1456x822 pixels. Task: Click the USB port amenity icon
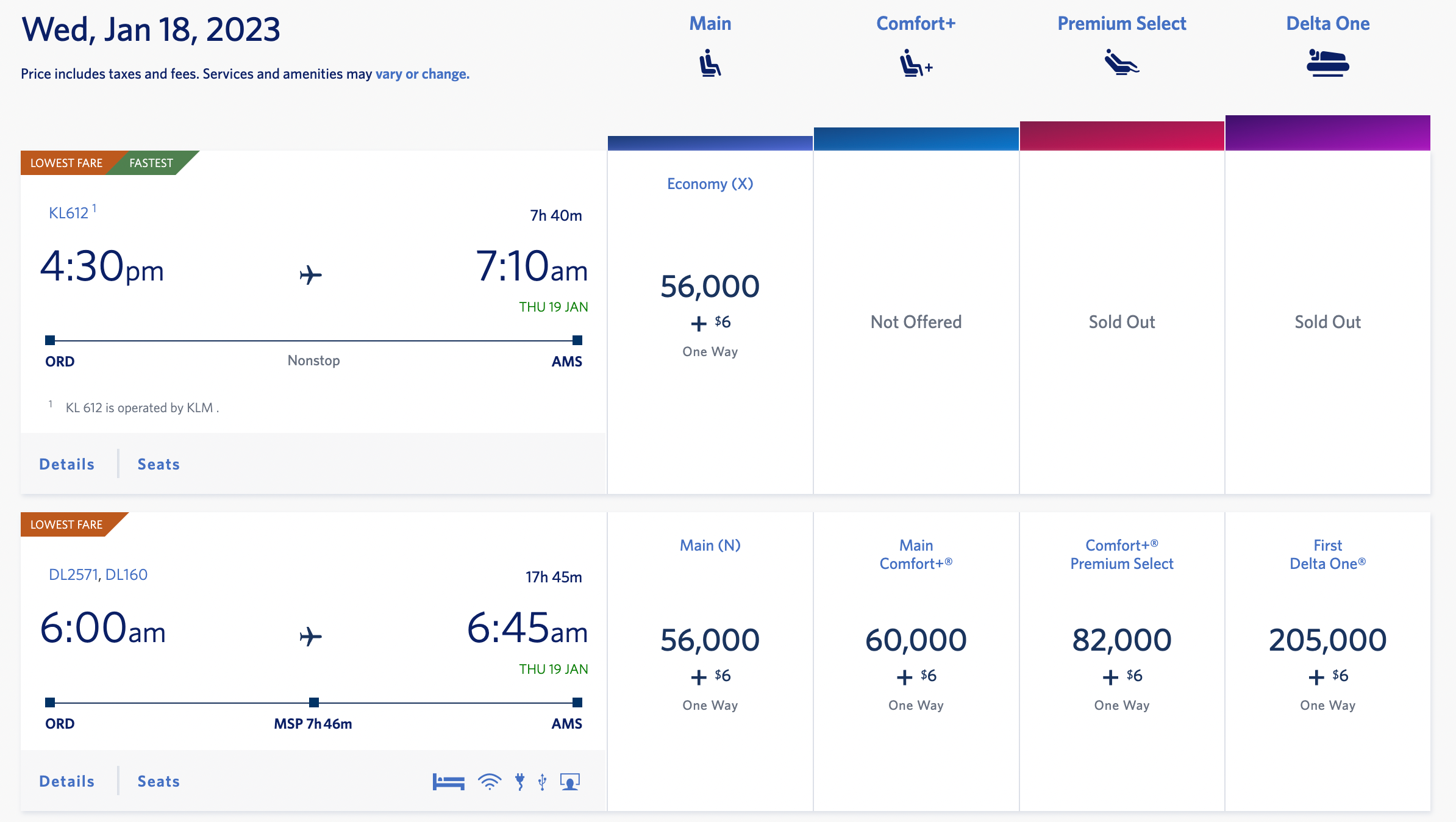(x=542, y=781)
